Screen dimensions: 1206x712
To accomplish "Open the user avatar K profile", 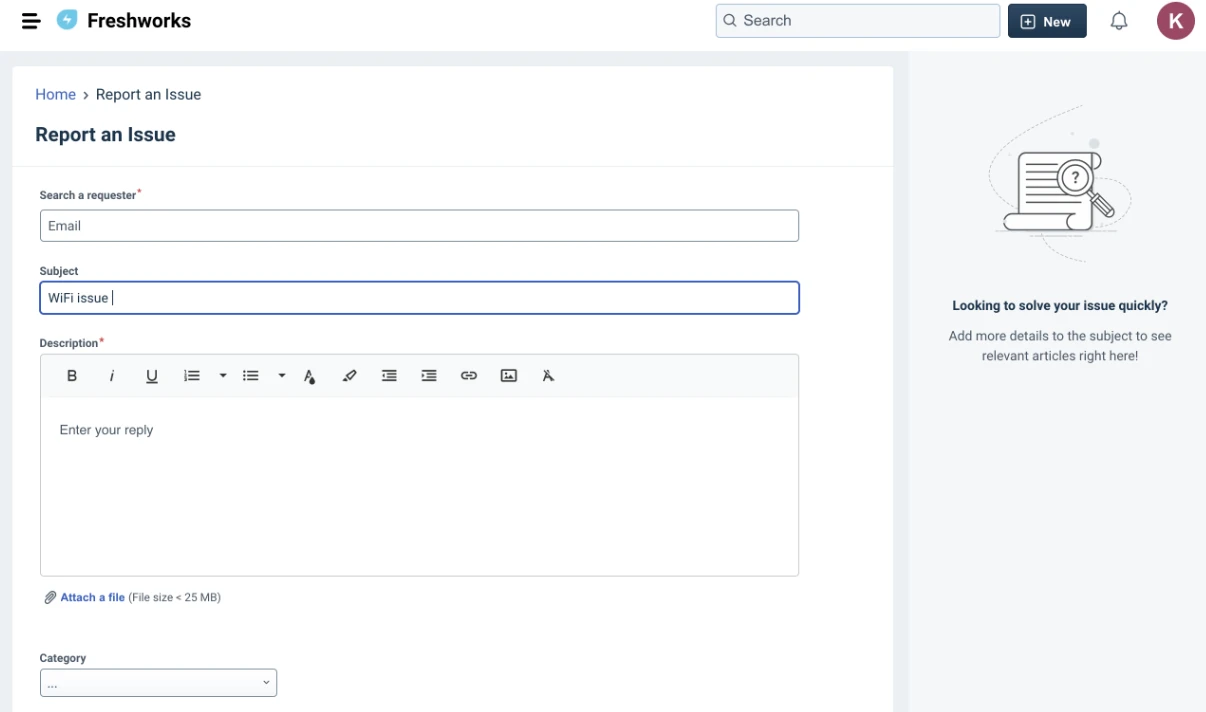I will [x=1176, y=21].
